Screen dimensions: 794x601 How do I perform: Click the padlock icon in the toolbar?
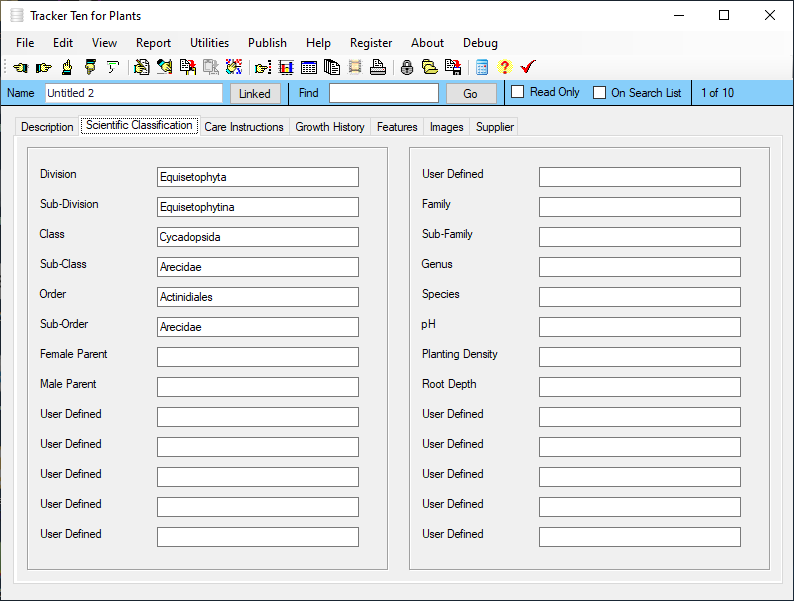click(407, 68)
